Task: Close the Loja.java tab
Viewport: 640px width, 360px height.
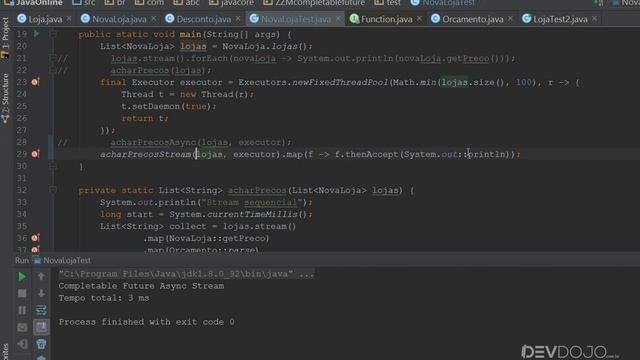Action: tap(69, 18)
